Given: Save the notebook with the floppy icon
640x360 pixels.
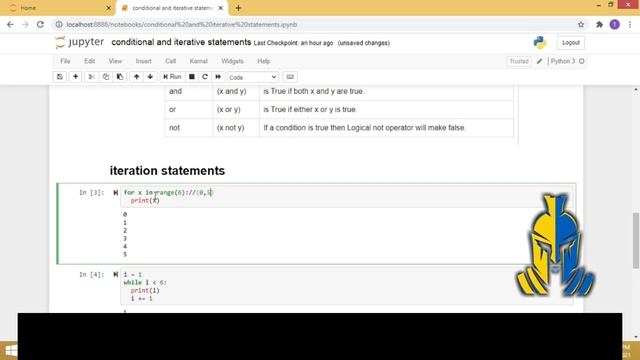Looking at the screenshot, I should tap(60, 77).
